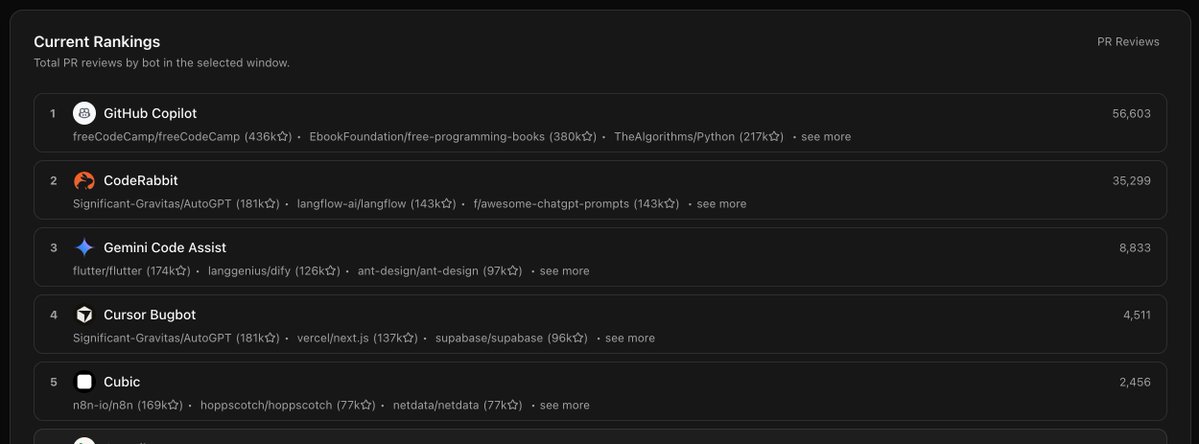The width and height of the screenshot is (1199, 444).
Task: Click the star icon after n8n-io/n8n 169k
Action: point(174,406)
